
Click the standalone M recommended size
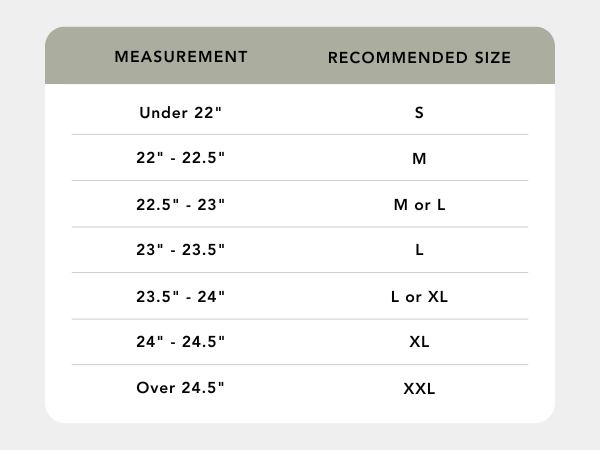[419, 158]
